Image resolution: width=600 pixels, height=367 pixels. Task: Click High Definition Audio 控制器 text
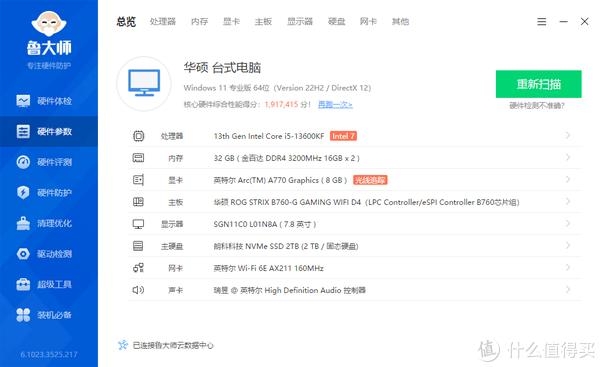coord(315,290)
